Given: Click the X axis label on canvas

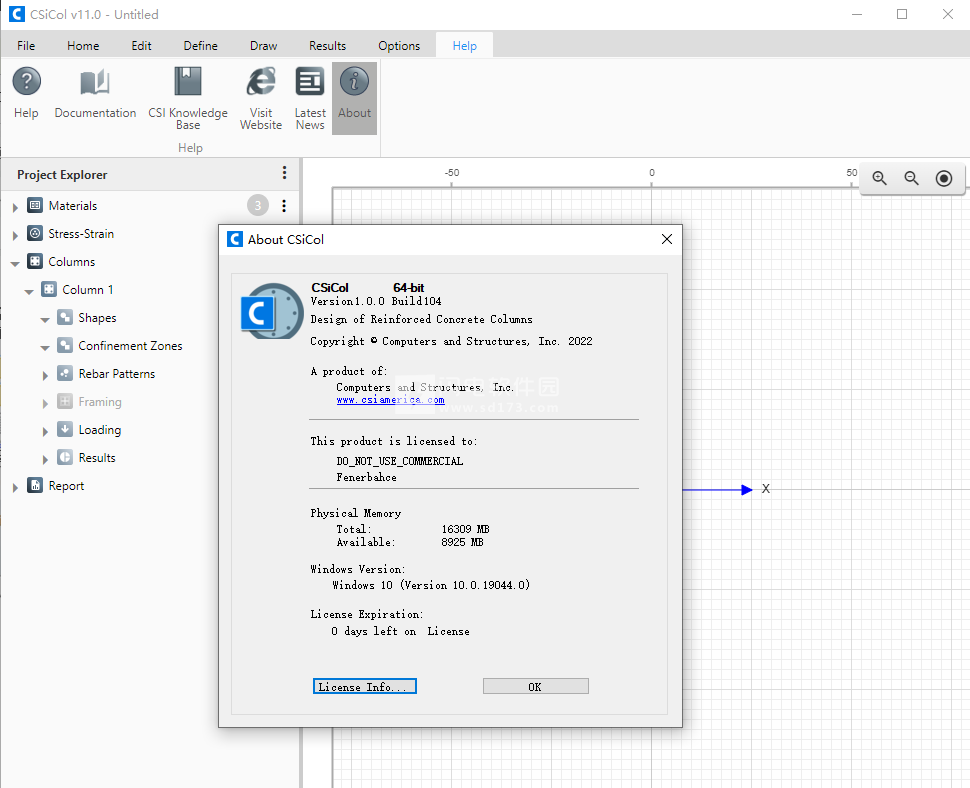Looking at the screenshot, I should coord(766,489).
